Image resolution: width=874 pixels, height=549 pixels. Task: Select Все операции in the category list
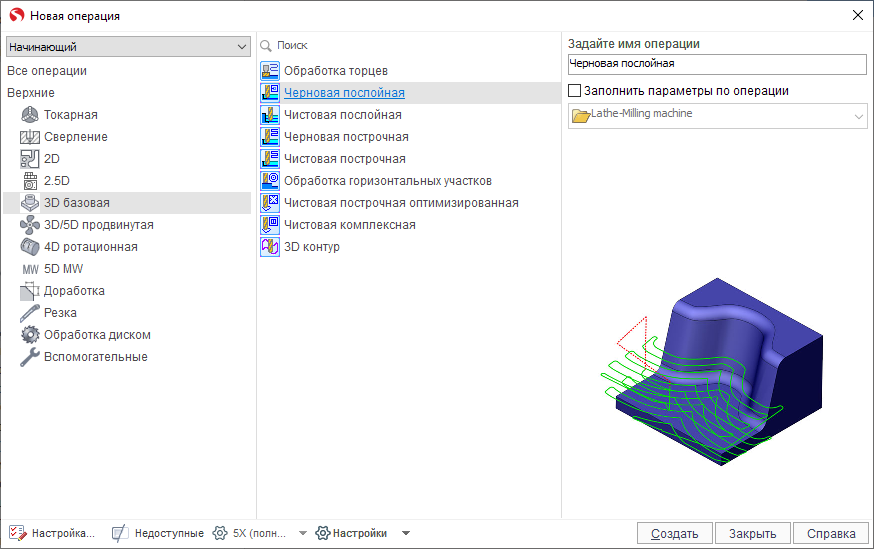pos(47,71)
